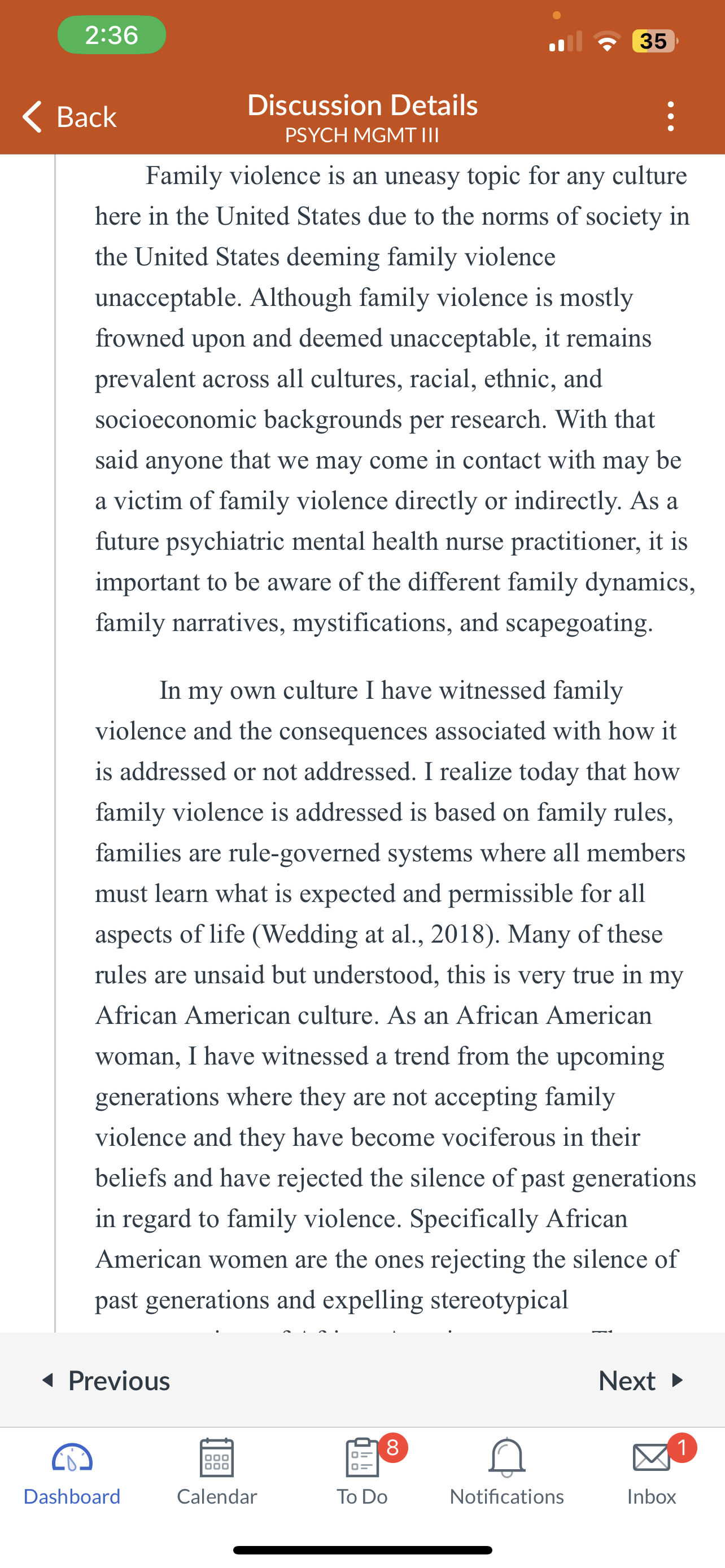Viewport: 725px width, 1568px height.
Task: Tap the green 2:36 time pill
Action: (111, 34)
